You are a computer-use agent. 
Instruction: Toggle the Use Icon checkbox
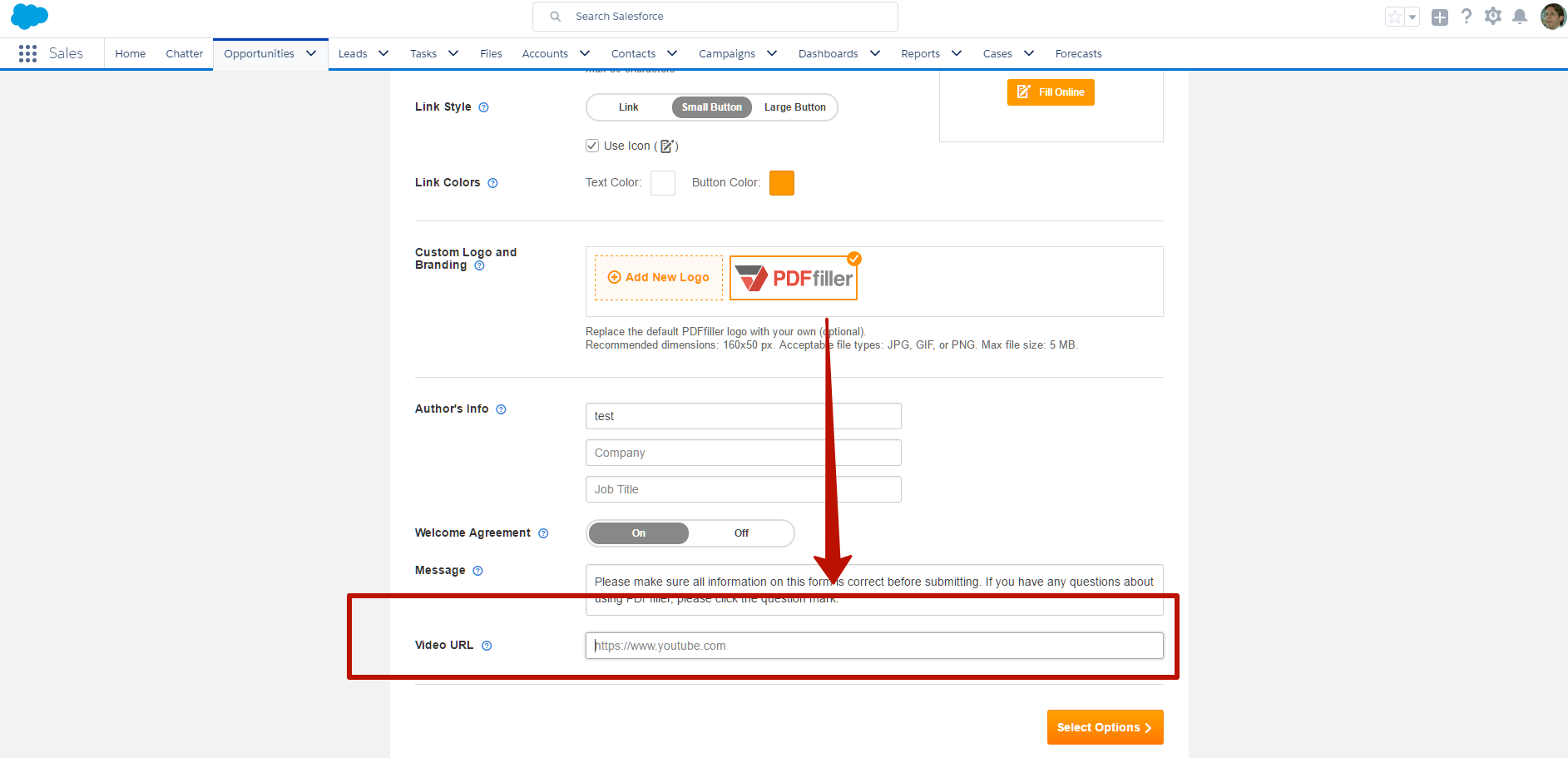[x=592, y=146]
